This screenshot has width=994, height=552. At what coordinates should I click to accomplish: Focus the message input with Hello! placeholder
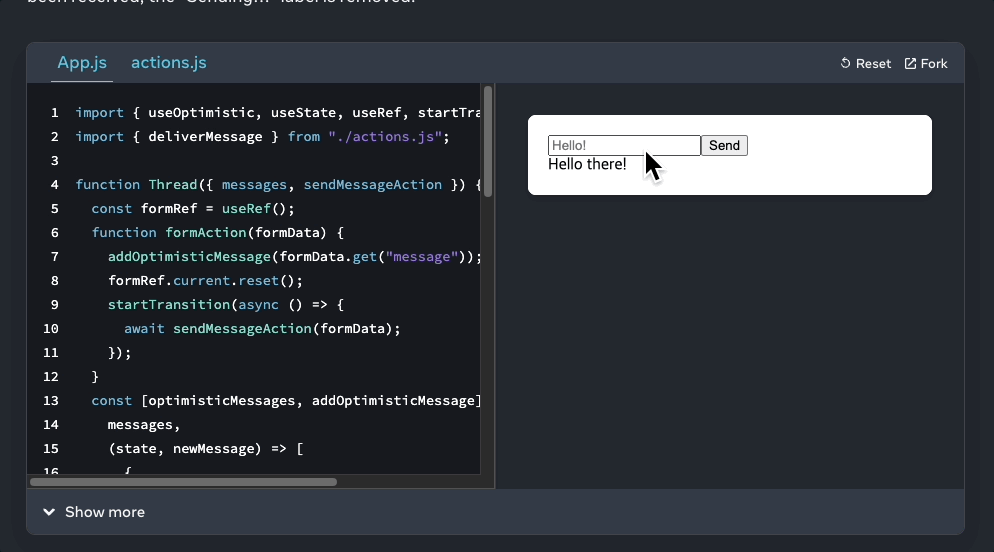tap(623, 146)
